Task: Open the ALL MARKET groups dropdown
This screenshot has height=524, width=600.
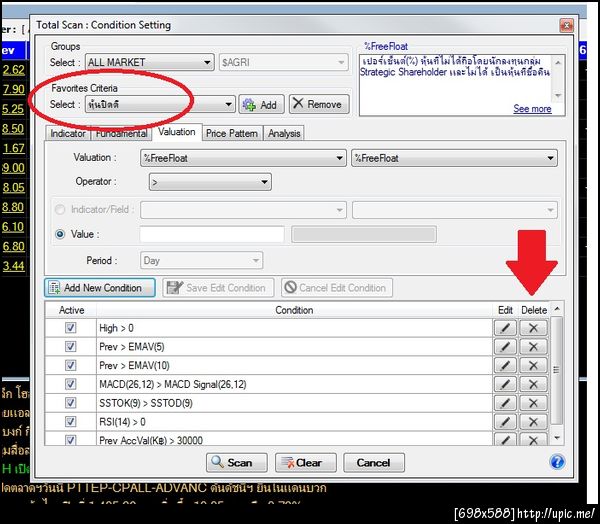Action: coord(150,62)
